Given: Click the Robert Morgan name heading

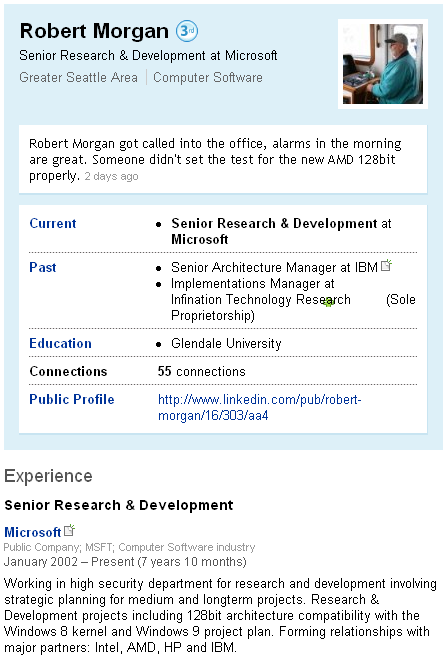Looking at the screenshot, I should pyautogui.click(x=94, y=31).
